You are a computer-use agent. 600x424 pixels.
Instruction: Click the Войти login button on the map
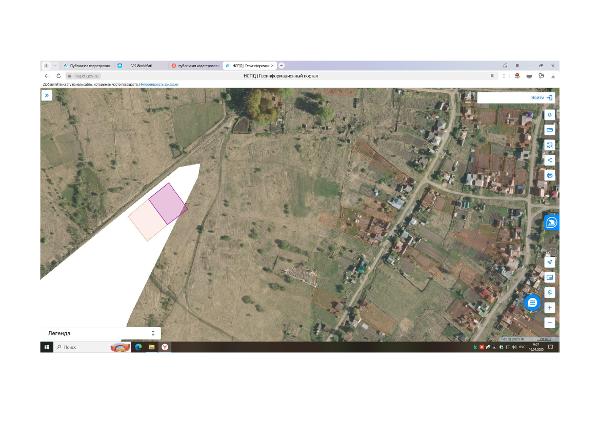click(542, 98)
